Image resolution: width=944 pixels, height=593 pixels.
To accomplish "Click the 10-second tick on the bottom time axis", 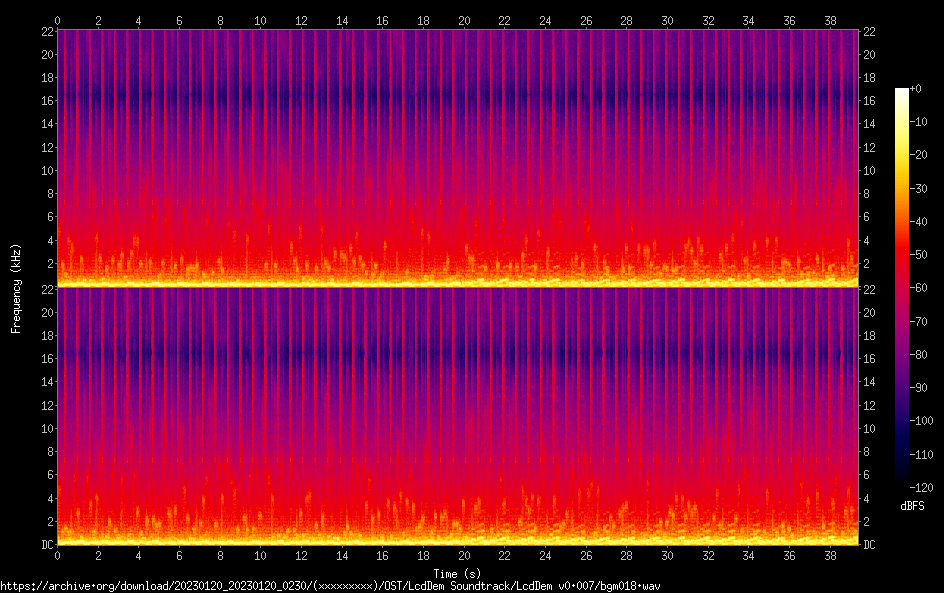I will point(260,555).
